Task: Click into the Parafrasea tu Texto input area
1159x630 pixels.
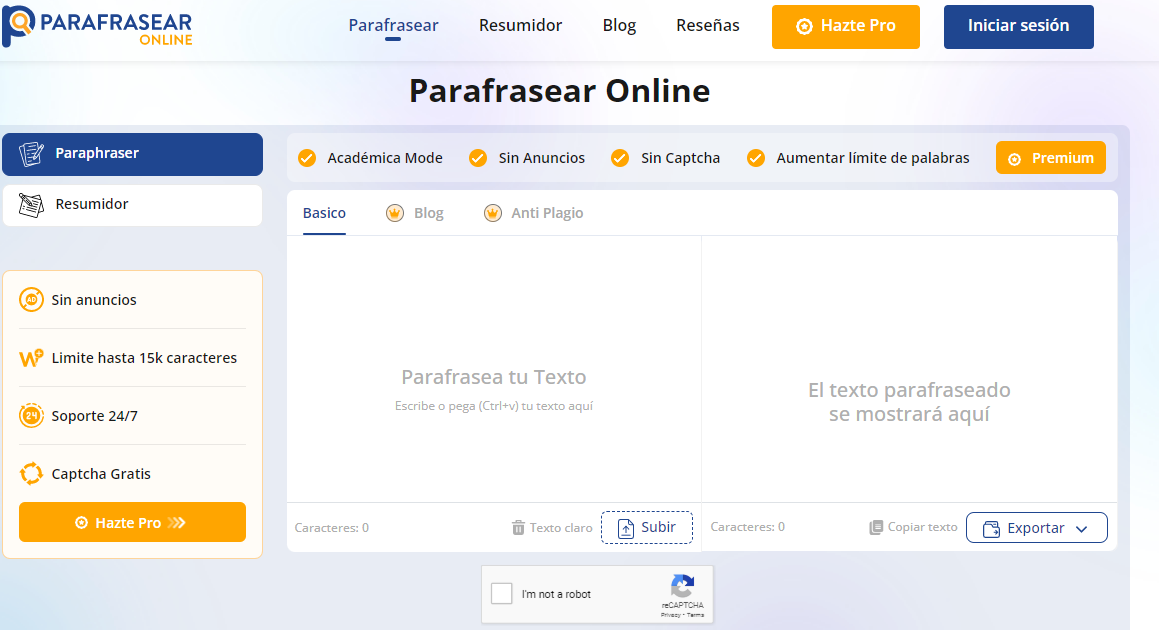Action: pyautogui.click(x=494, y=369)
